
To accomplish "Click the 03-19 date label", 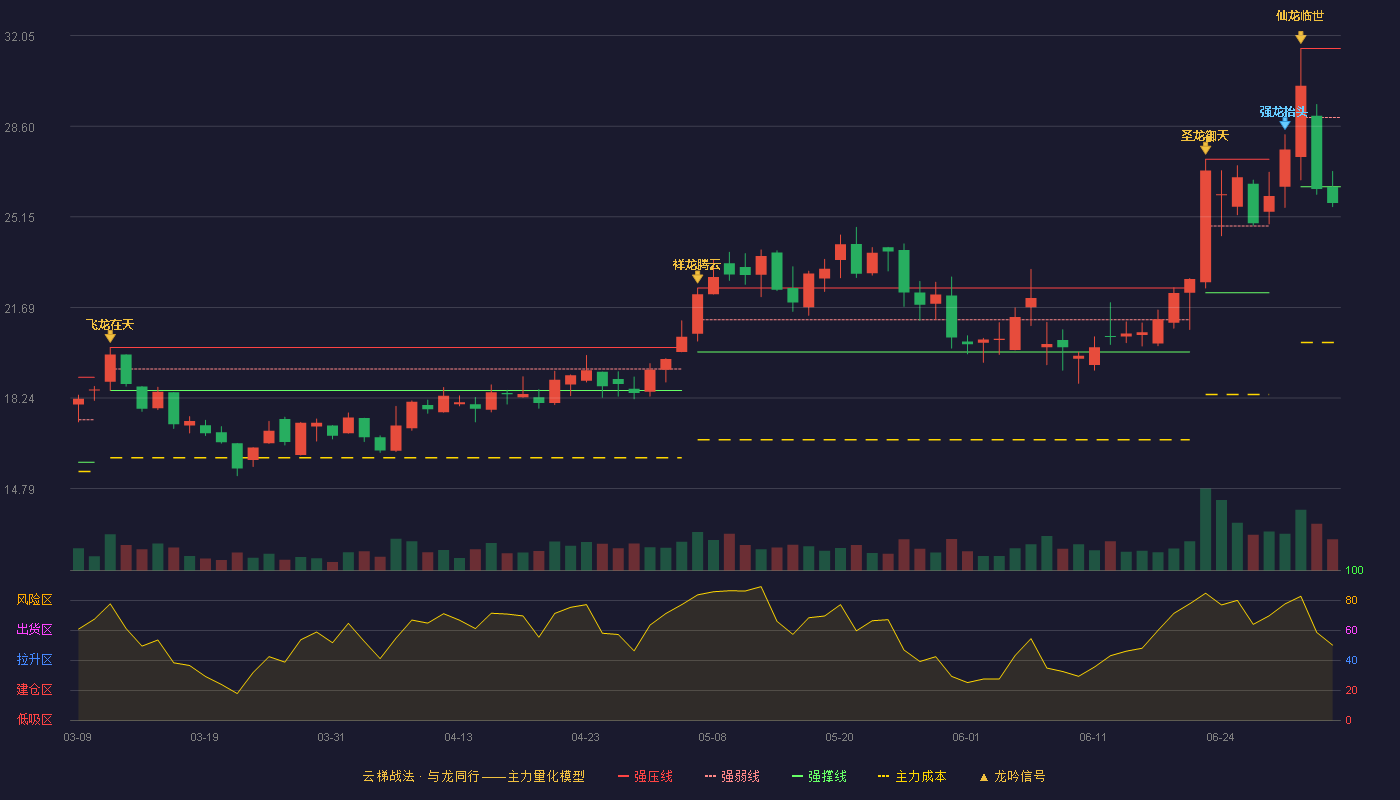I will pos(204,737).
